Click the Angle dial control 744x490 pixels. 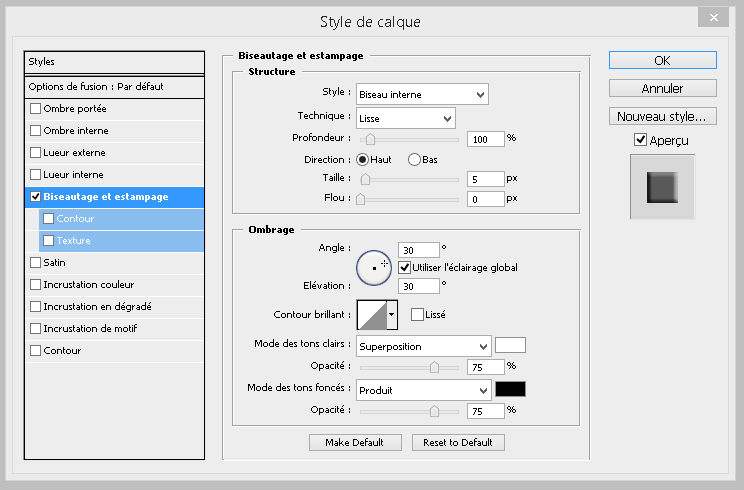click(x=374, y=268)
